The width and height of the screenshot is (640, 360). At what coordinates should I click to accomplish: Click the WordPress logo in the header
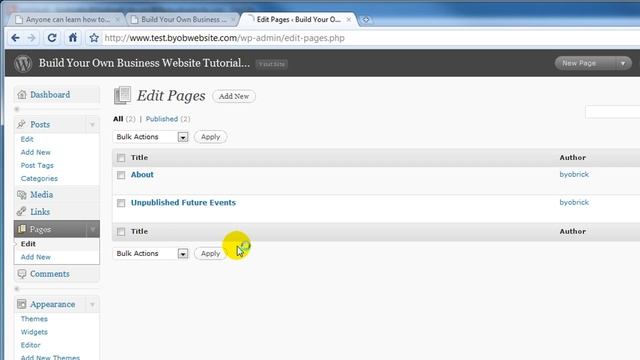pos(23,64)
